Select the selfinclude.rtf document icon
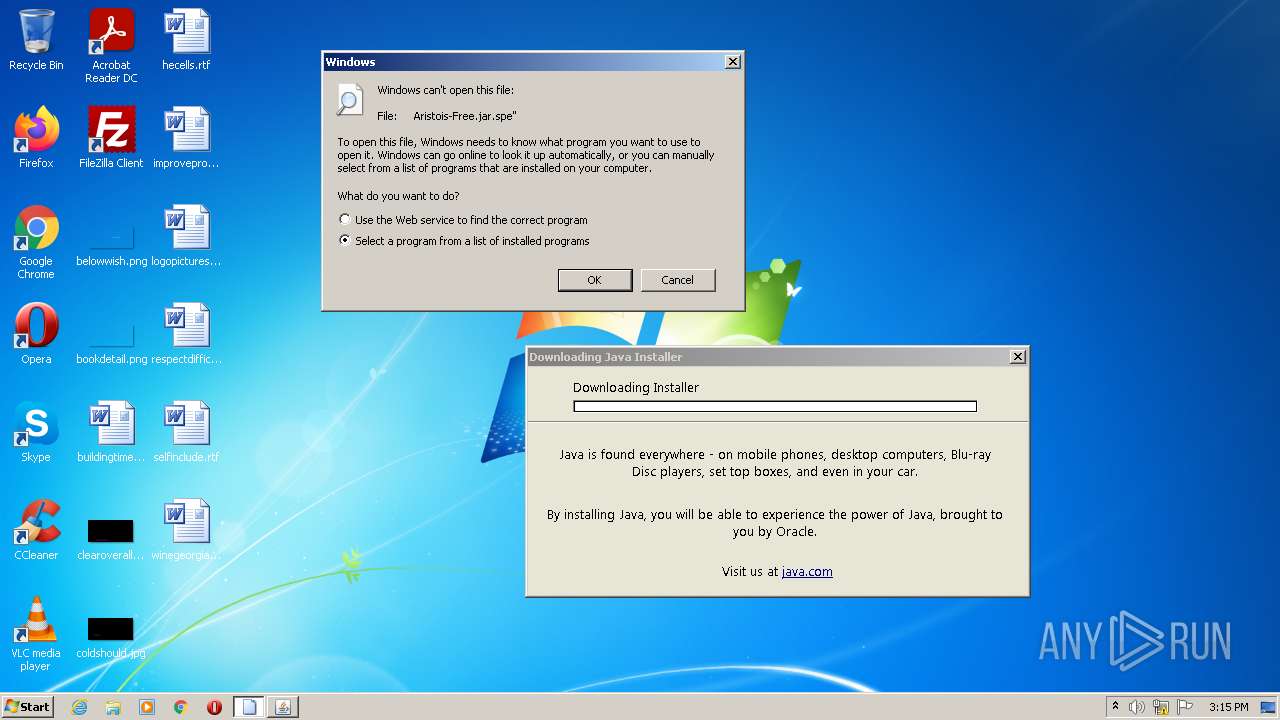This screenshot has width=1280, height=720. pos(186,432)
